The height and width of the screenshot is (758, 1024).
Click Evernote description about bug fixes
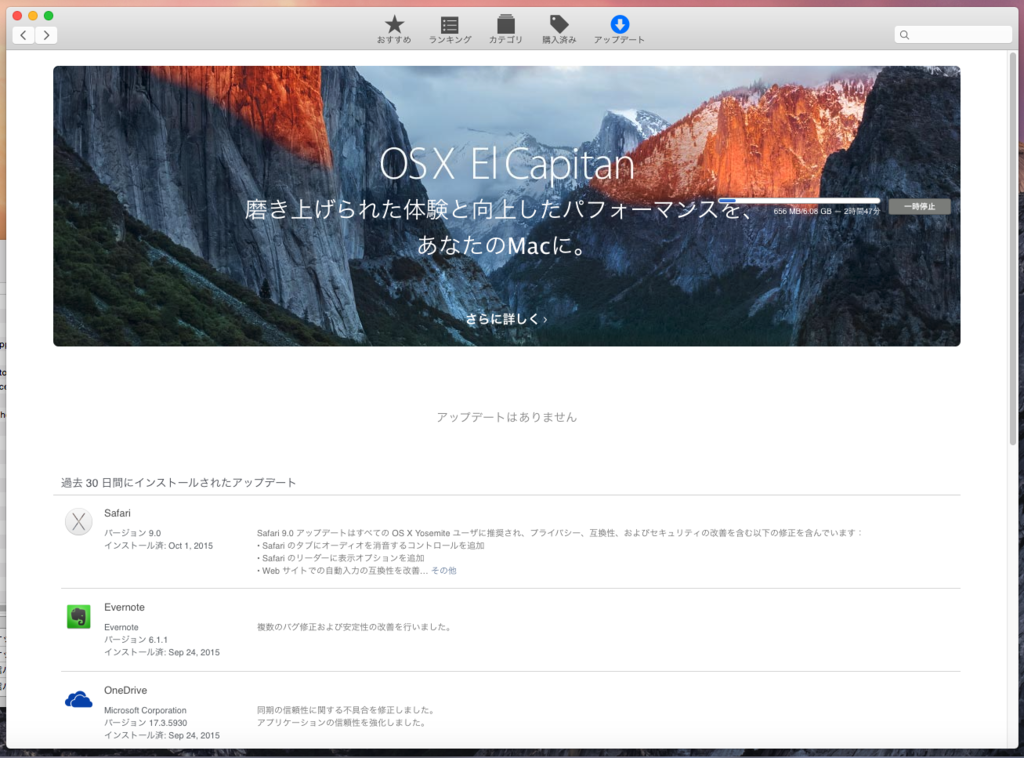tap(354, 627)
